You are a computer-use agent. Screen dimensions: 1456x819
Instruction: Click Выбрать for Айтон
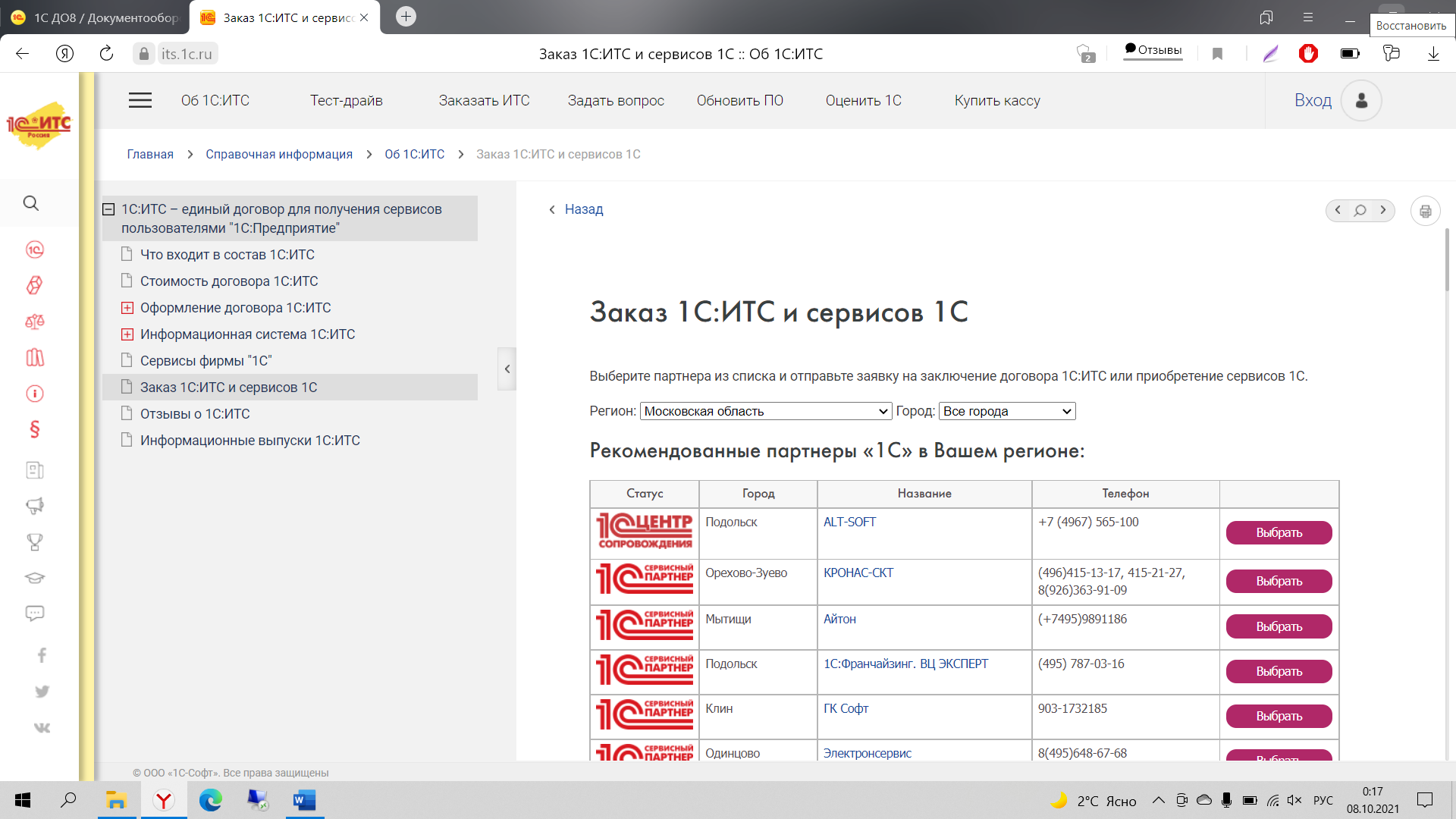[x=1279, y=626]
